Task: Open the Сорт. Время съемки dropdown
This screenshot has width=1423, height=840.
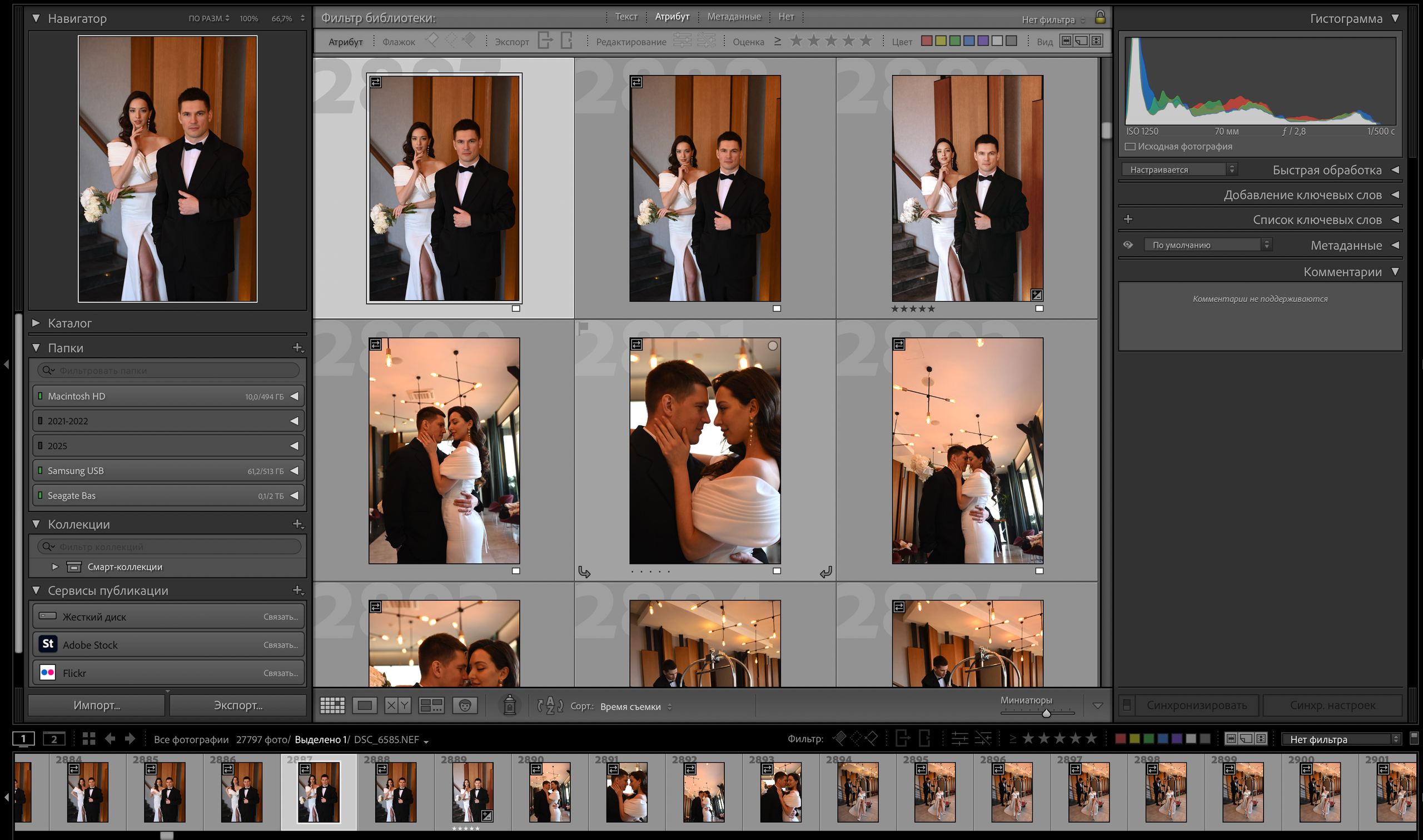Action: 635,707
